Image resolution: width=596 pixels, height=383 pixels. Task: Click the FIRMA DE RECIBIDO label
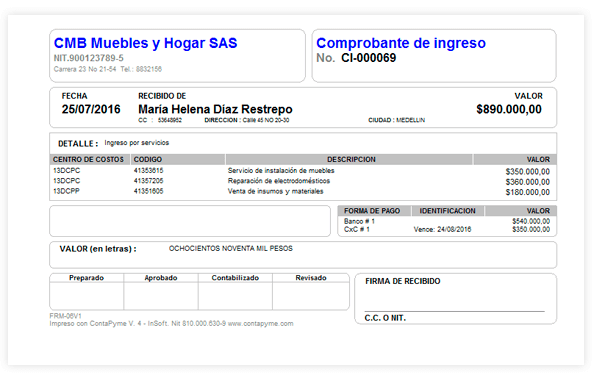(x=403, y=281)
